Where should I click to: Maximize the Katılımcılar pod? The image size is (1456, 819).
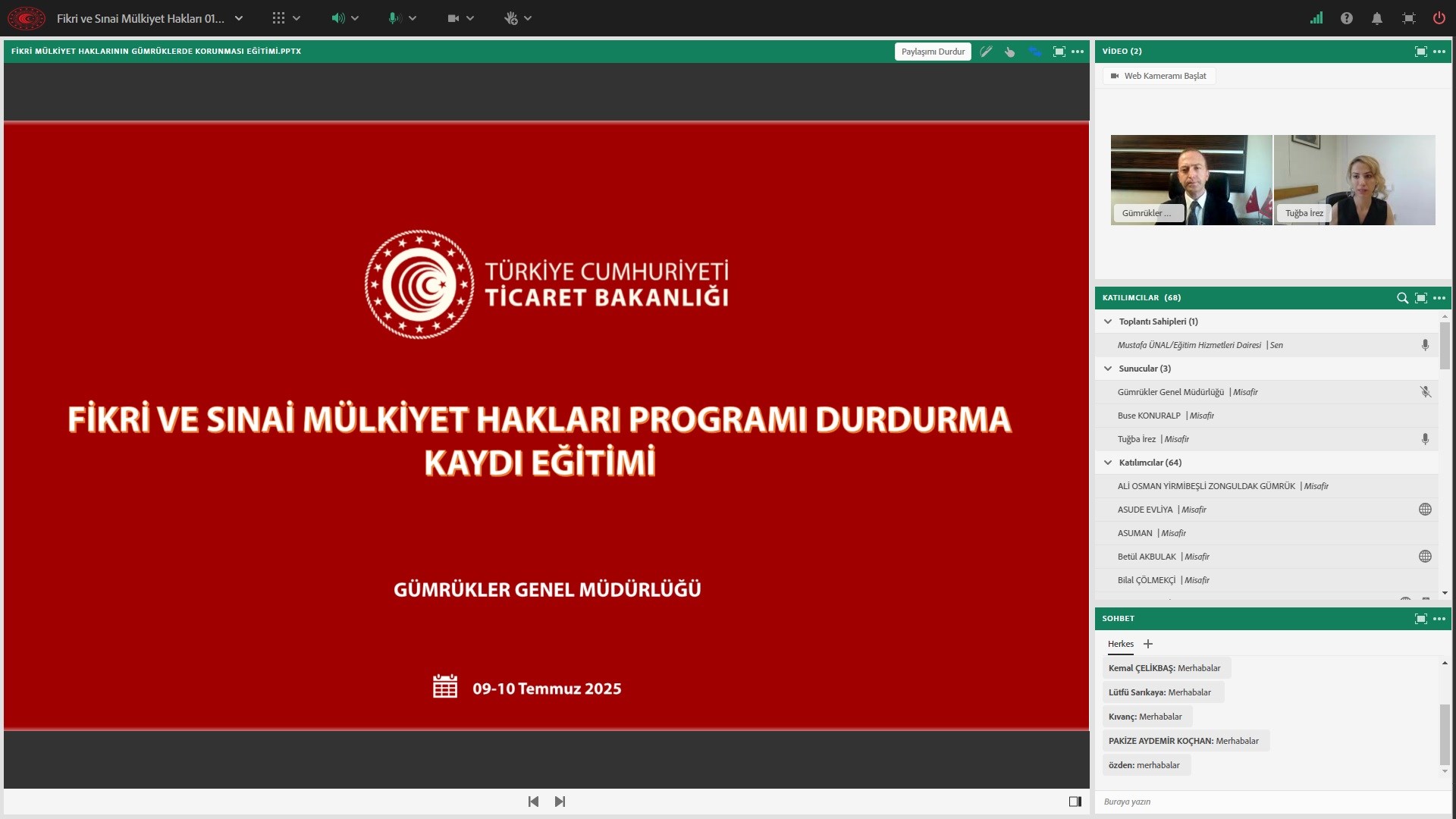coord(1421,298)
